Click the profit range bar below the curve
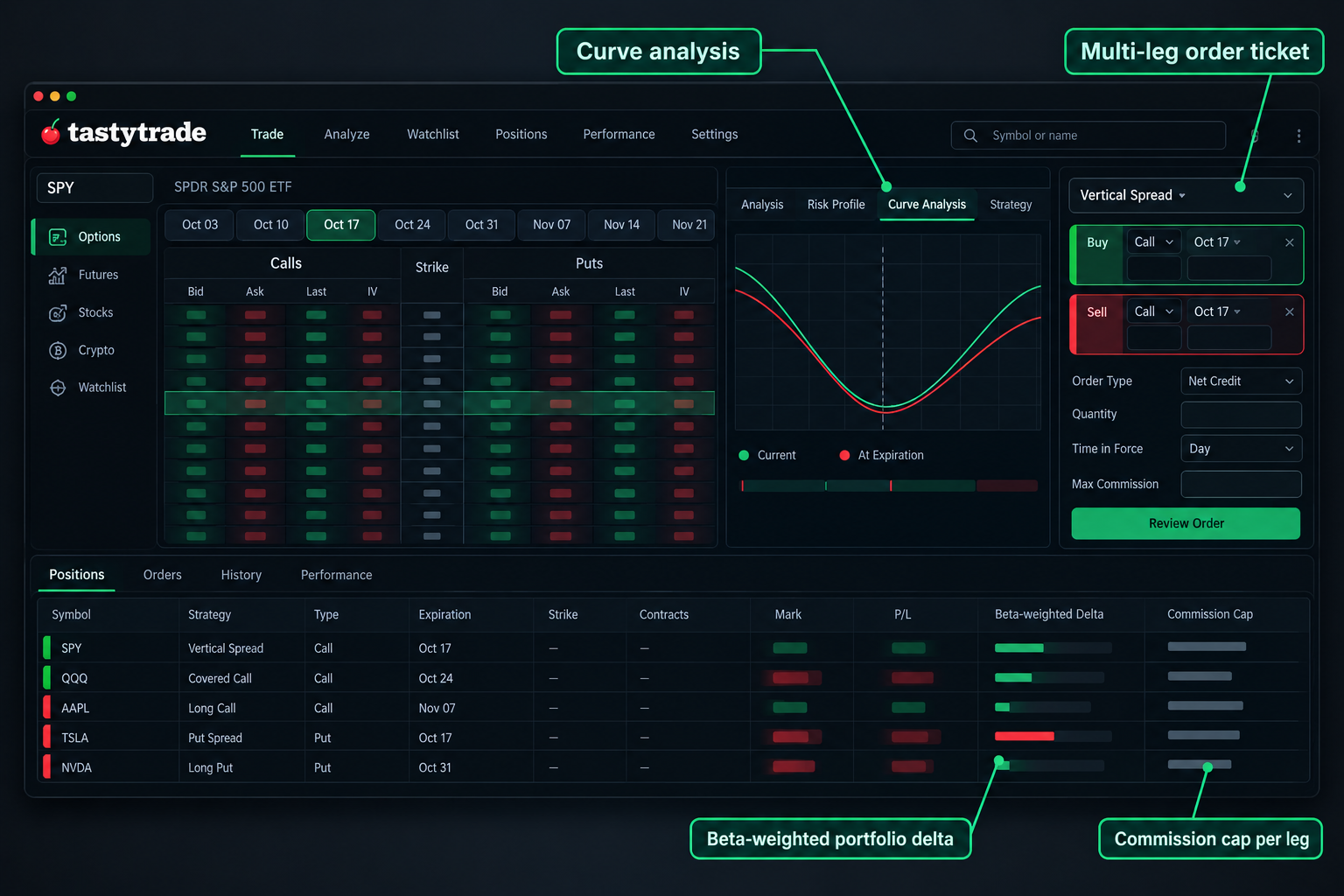Image resolution: width=1344 pixels, height=896 pixels. point(889,486)
